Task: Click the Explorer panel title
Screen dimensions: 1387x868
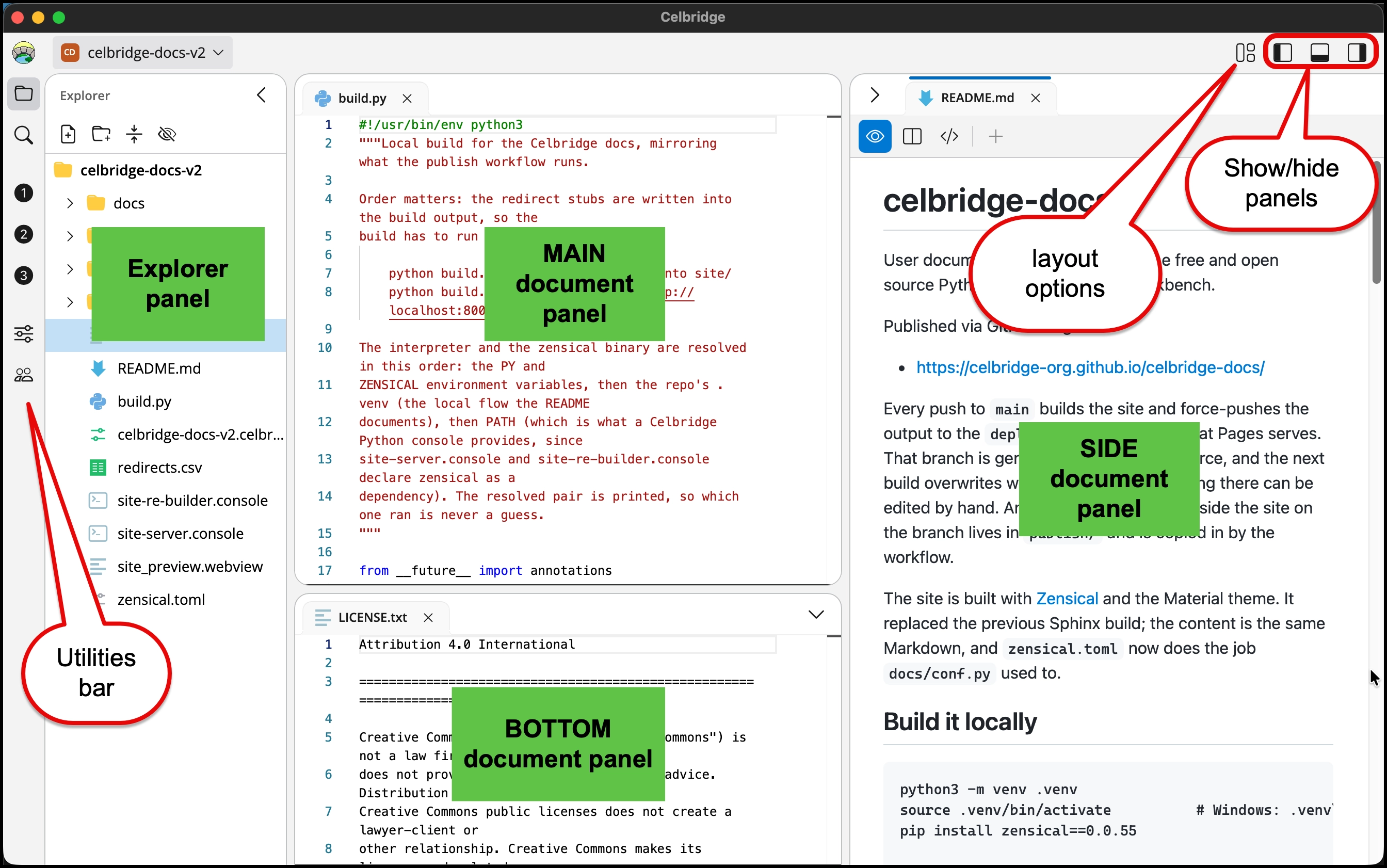Action: click(84, 95)
